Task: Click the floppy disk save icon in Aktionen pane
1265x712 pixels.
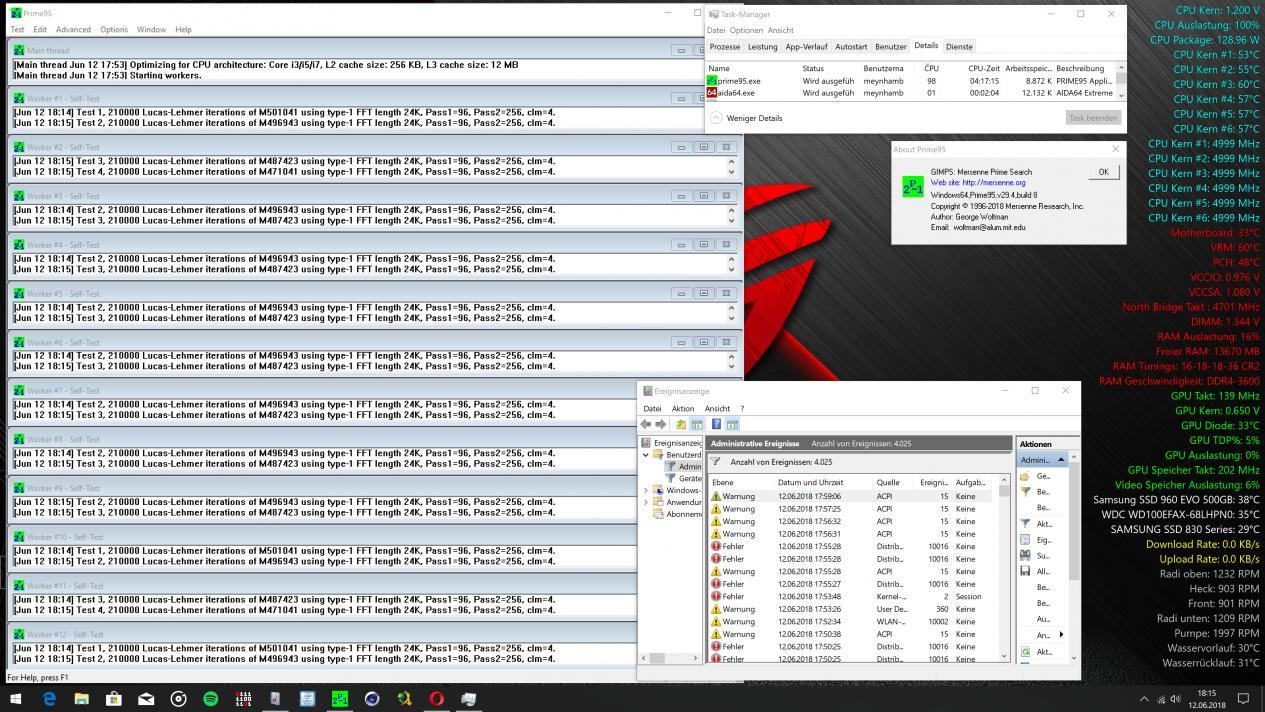Action: (x=1025, y=571)
